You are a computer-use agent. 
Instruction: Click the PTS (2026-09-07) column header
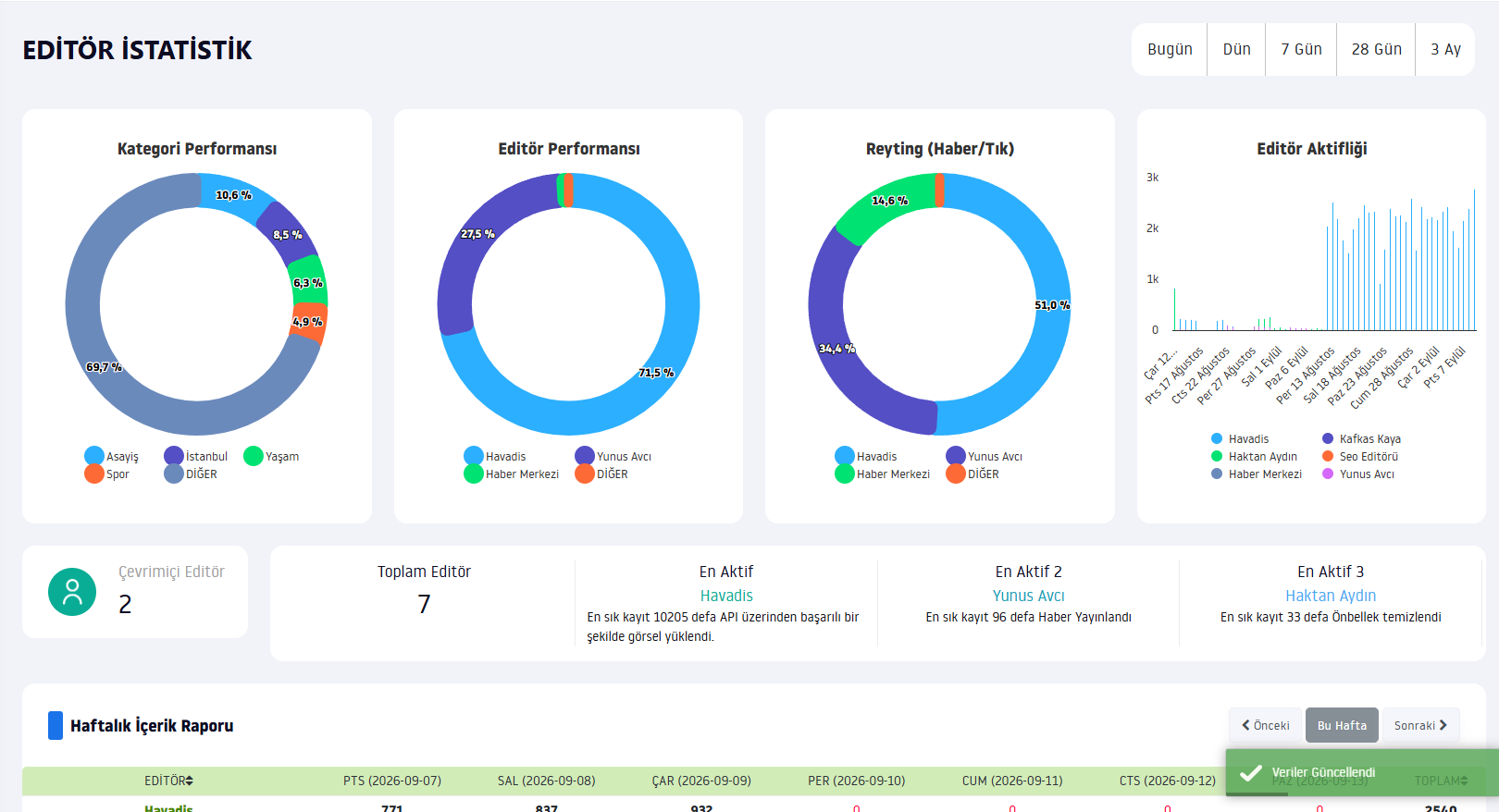click(392, 781)
